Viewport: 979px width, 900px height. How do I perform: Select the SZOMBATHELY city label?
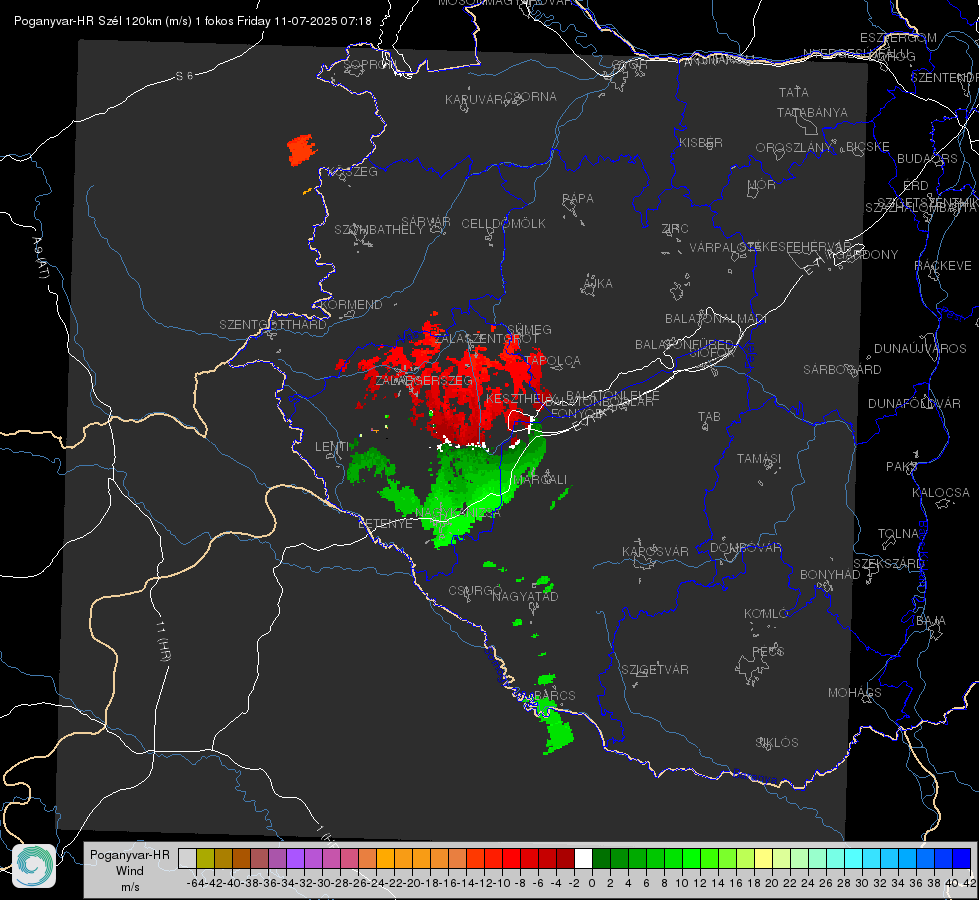379,229
